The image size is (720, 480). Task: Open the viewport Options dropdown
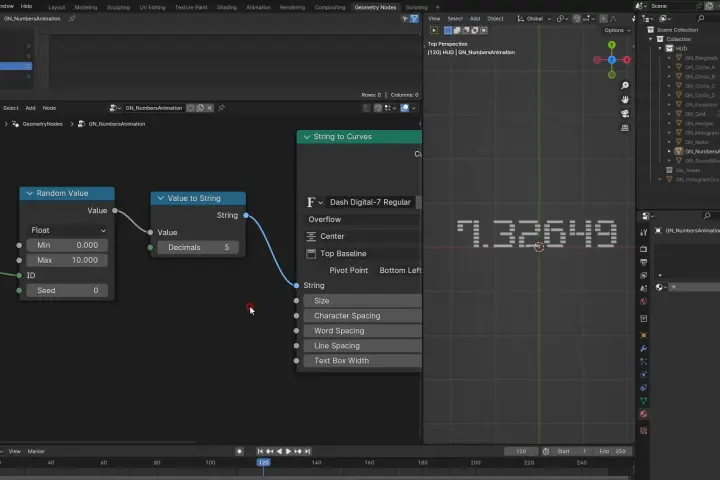point(618,30)
